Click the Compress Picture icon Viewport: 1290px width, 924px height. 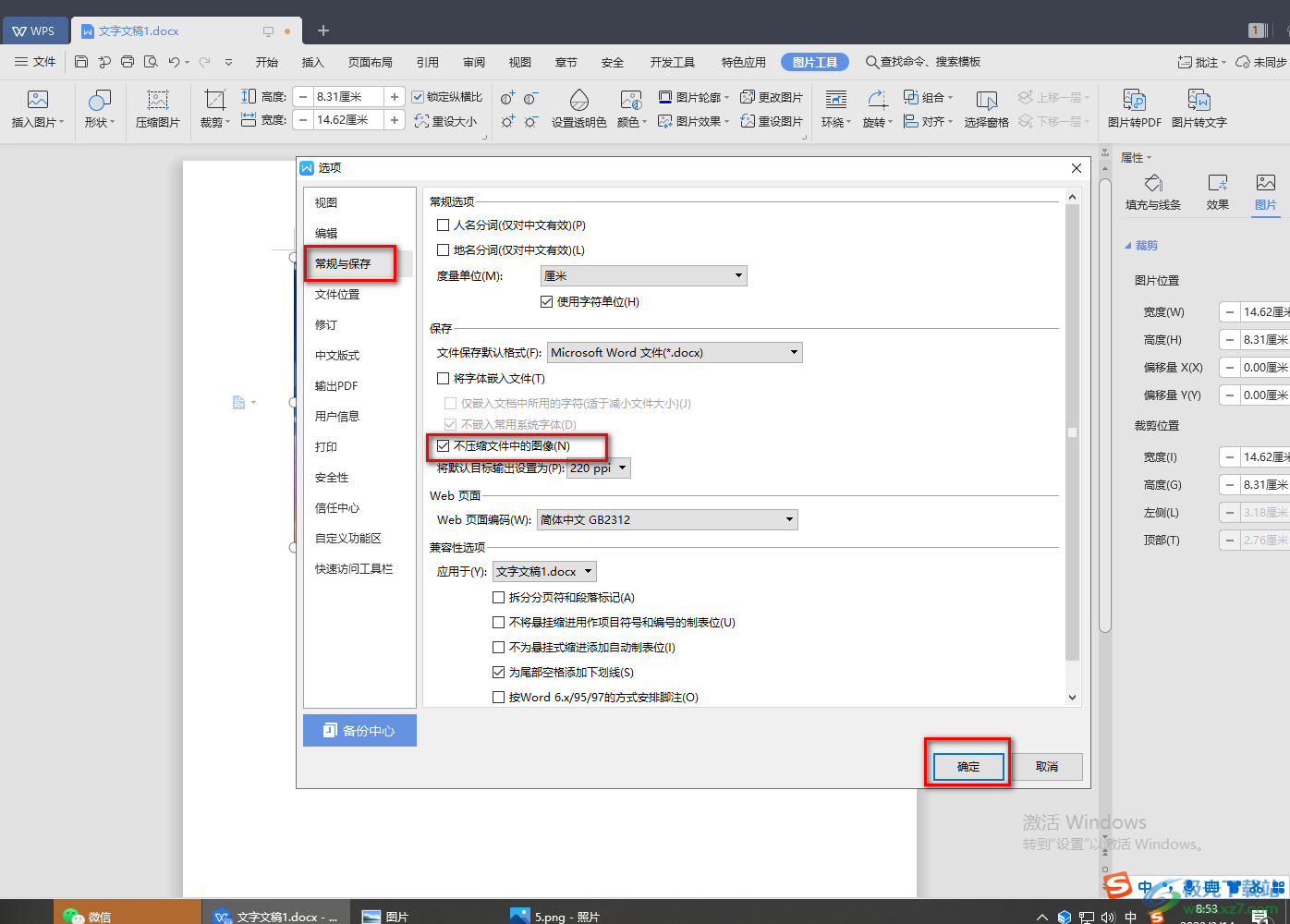point(158,100)
